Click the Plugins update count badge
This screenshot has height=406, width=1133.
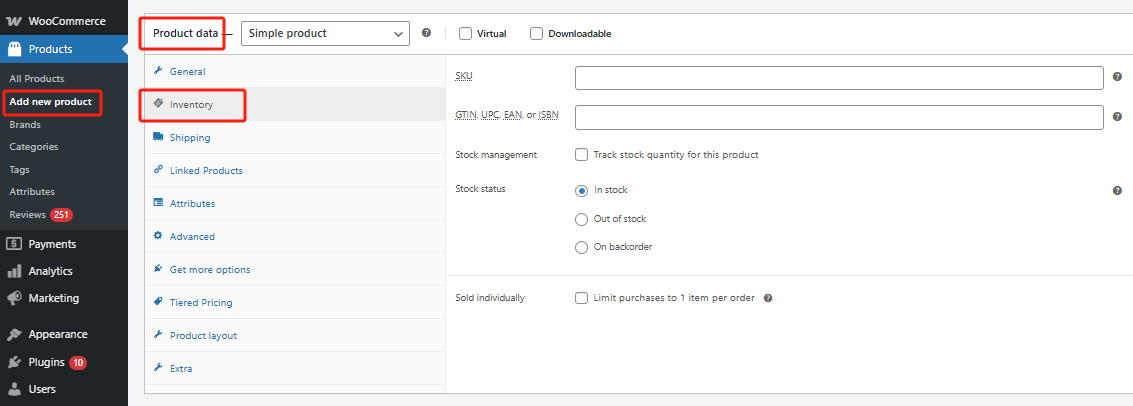tap(78, 363)
